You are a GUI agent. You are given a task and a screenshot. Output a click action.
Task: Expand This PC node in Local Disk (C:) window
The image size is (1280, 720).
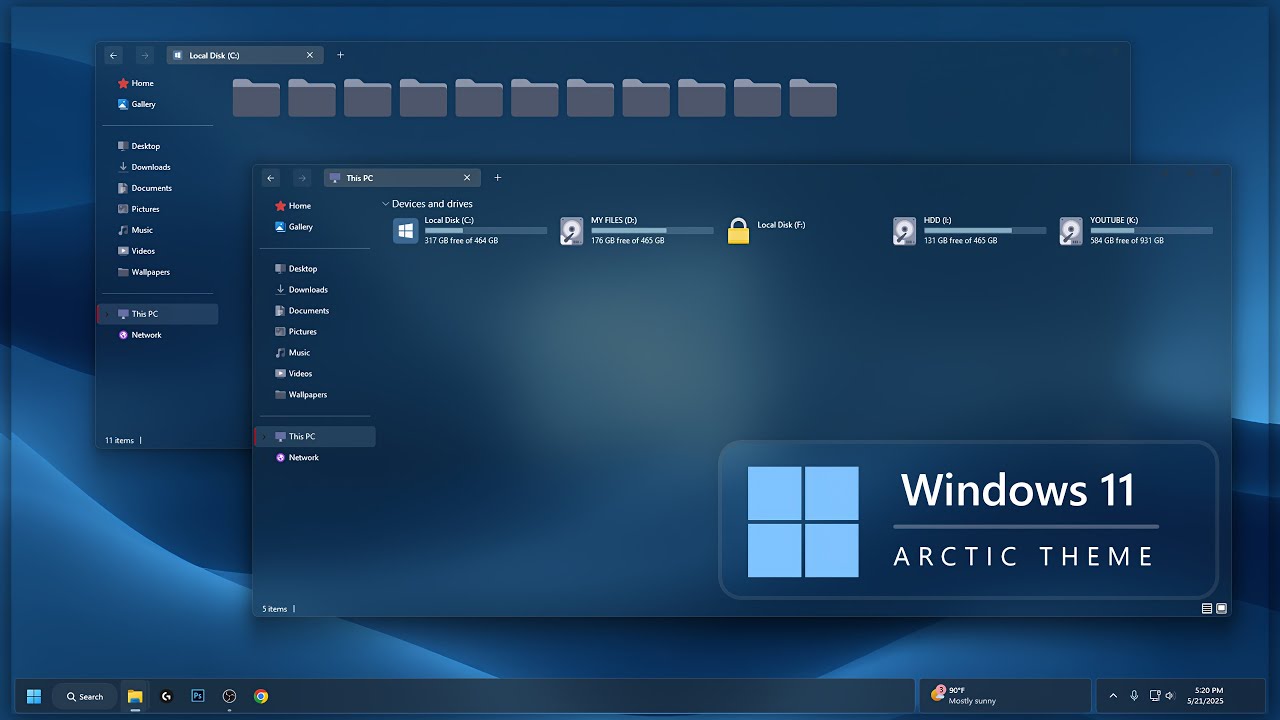click(x=108, y=314)
